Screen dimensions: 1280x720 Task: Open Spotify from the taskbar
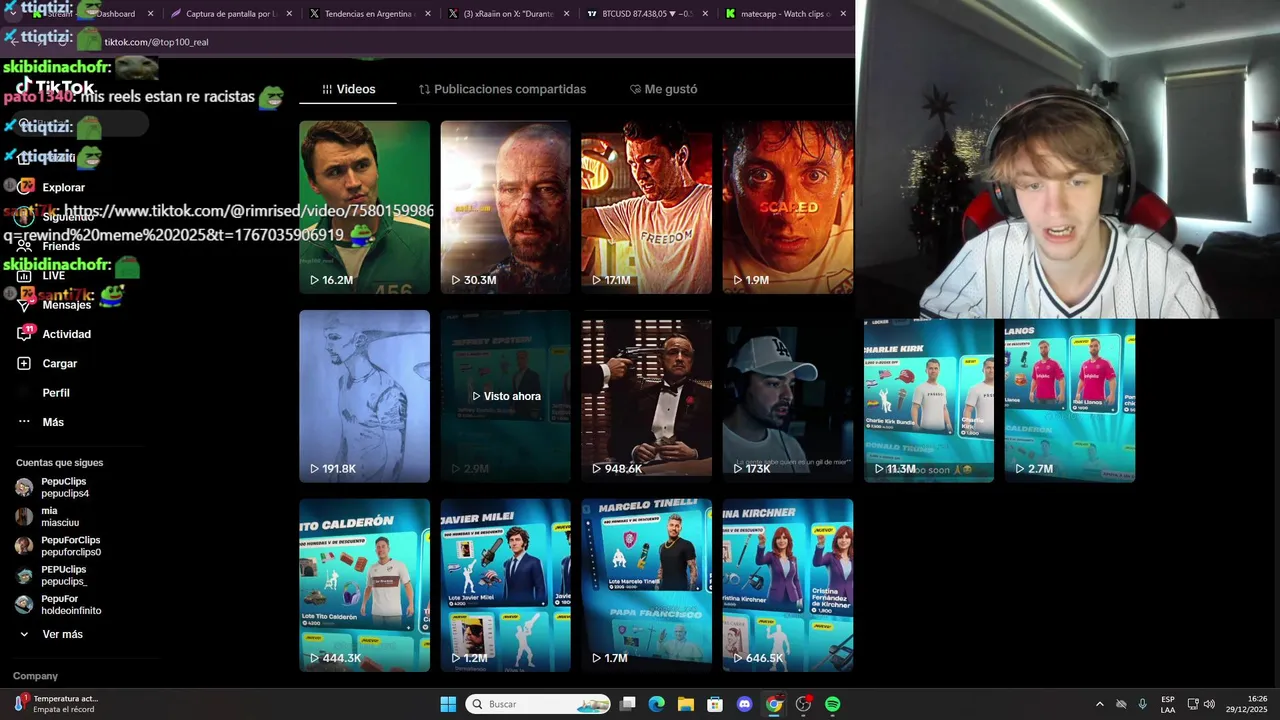pos(832,704)
